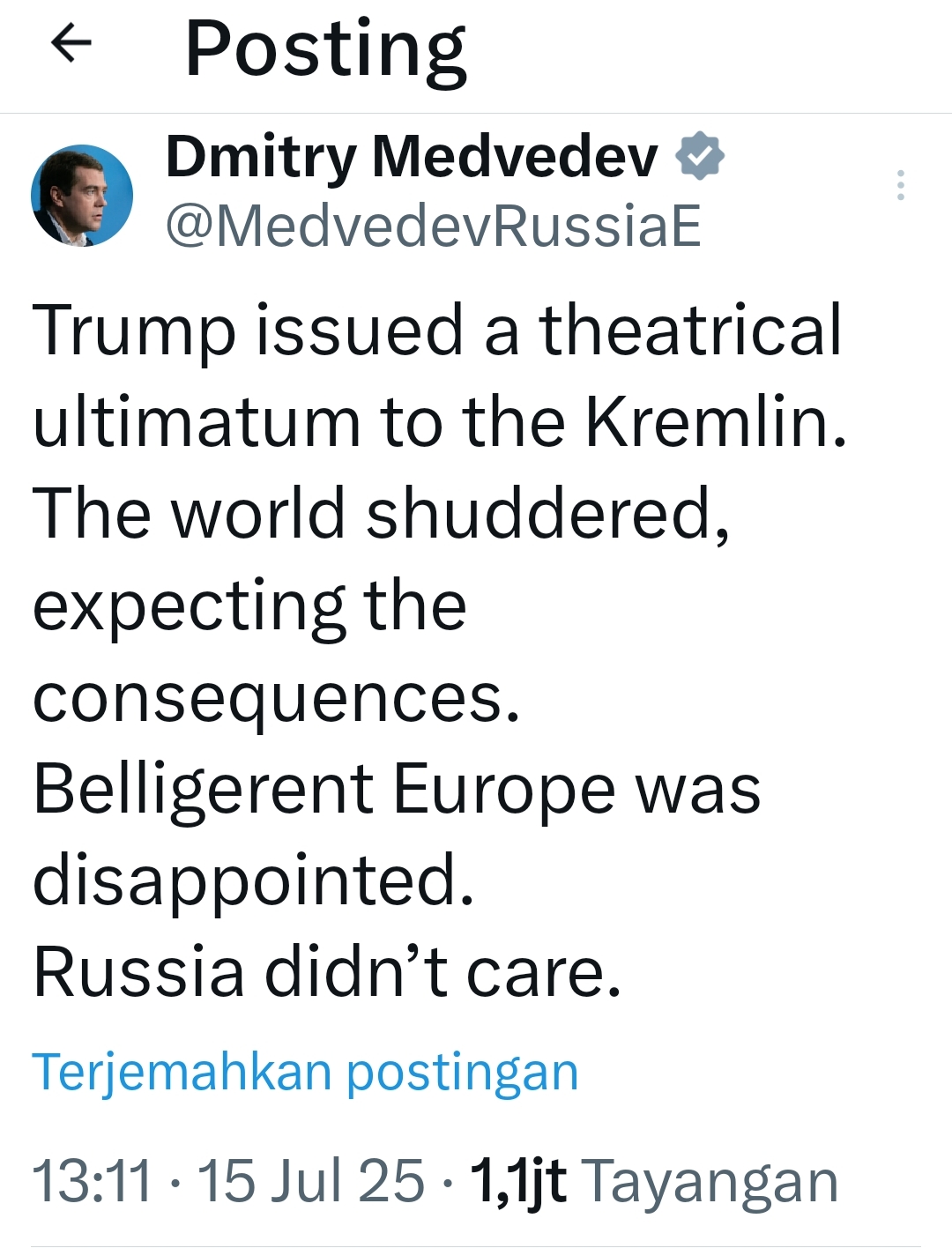Open the three-dot more options menu

[x=900, y=185]
